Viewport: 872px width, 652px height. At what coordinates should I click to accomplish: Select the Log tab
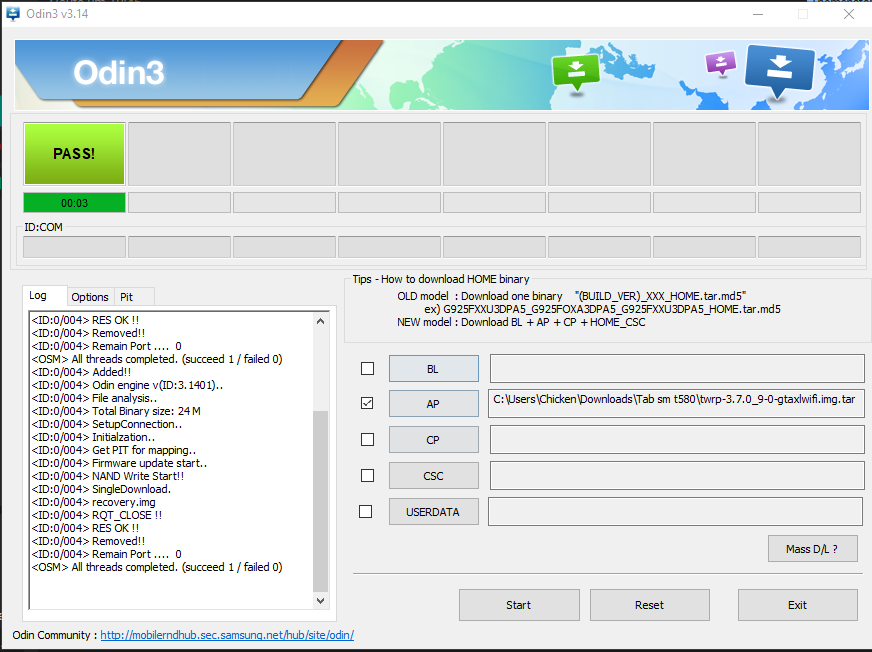[x=38, y=296]
